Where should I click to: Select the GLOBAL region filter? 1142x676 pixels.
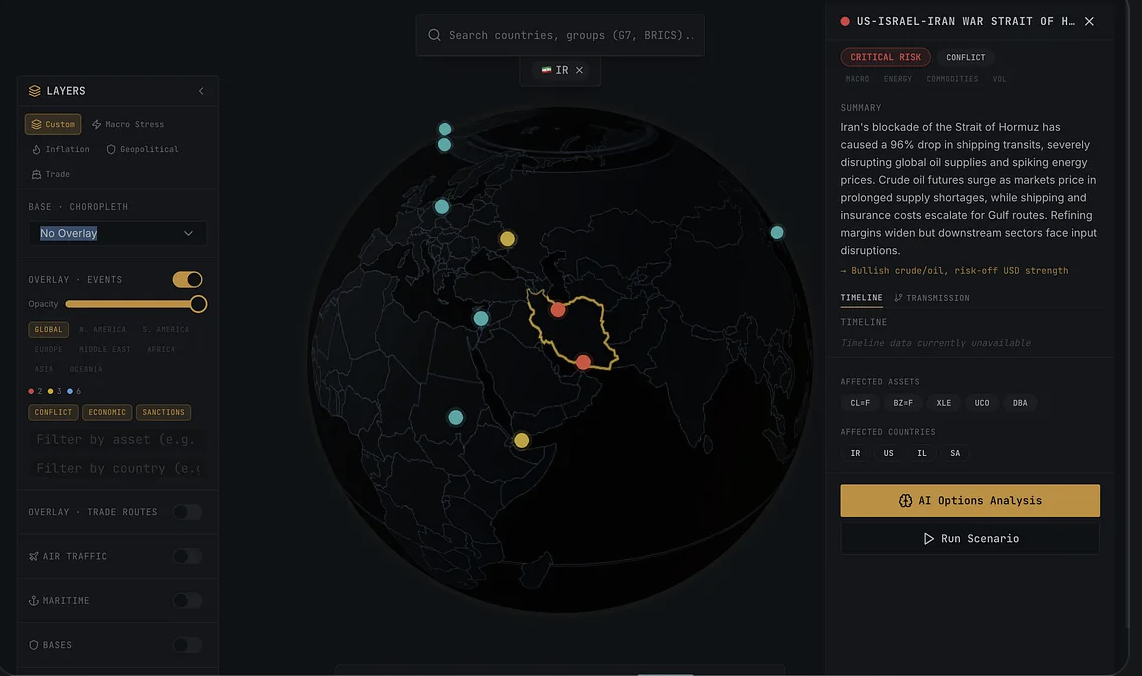coord(49,329)
